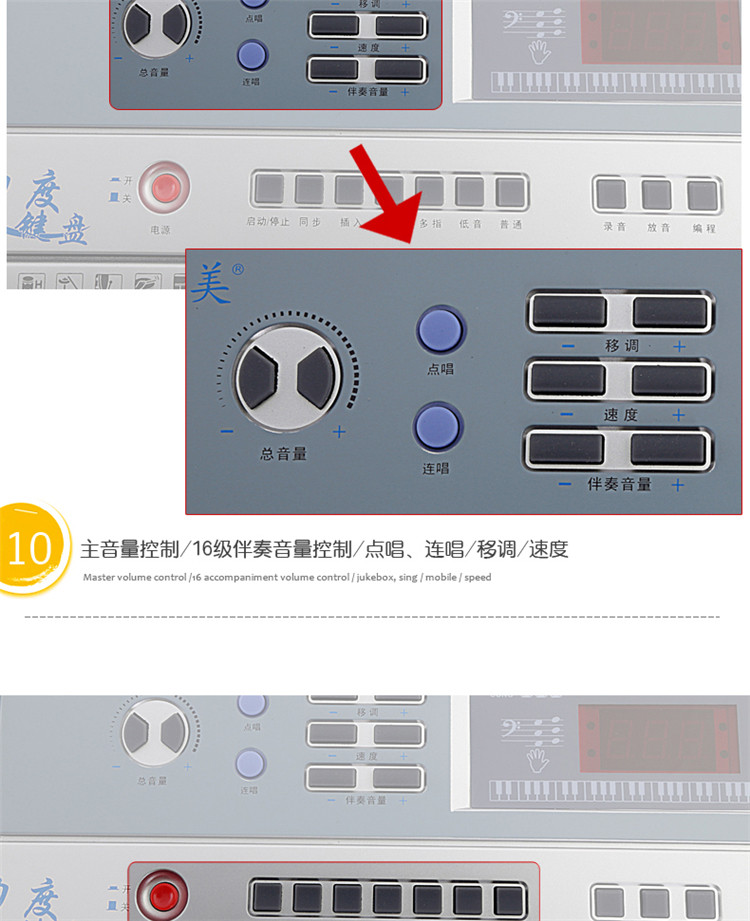
Task: Click the 启动/停止 start-stop button
Action: (x=269, y=190)
